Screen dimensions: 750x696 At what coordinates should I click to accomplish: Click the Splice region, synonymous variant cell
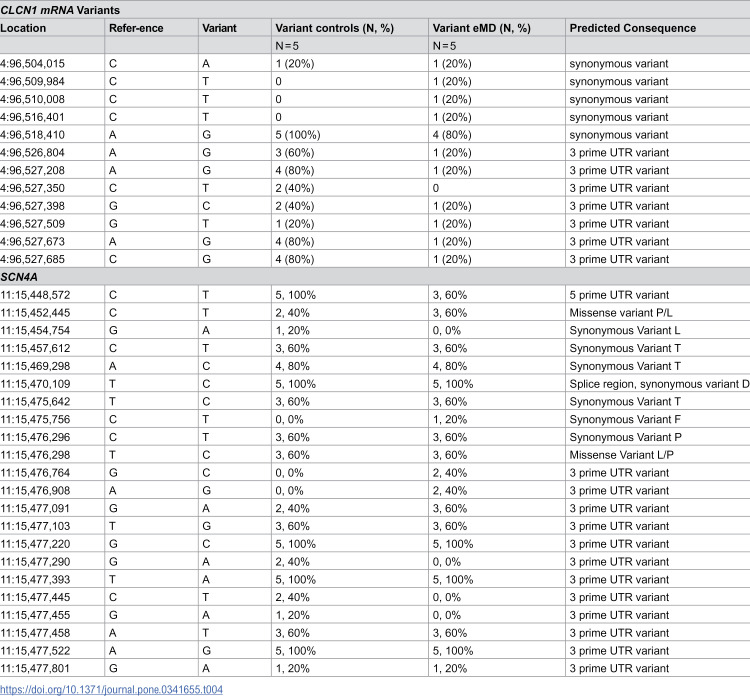tap(659, 384)
